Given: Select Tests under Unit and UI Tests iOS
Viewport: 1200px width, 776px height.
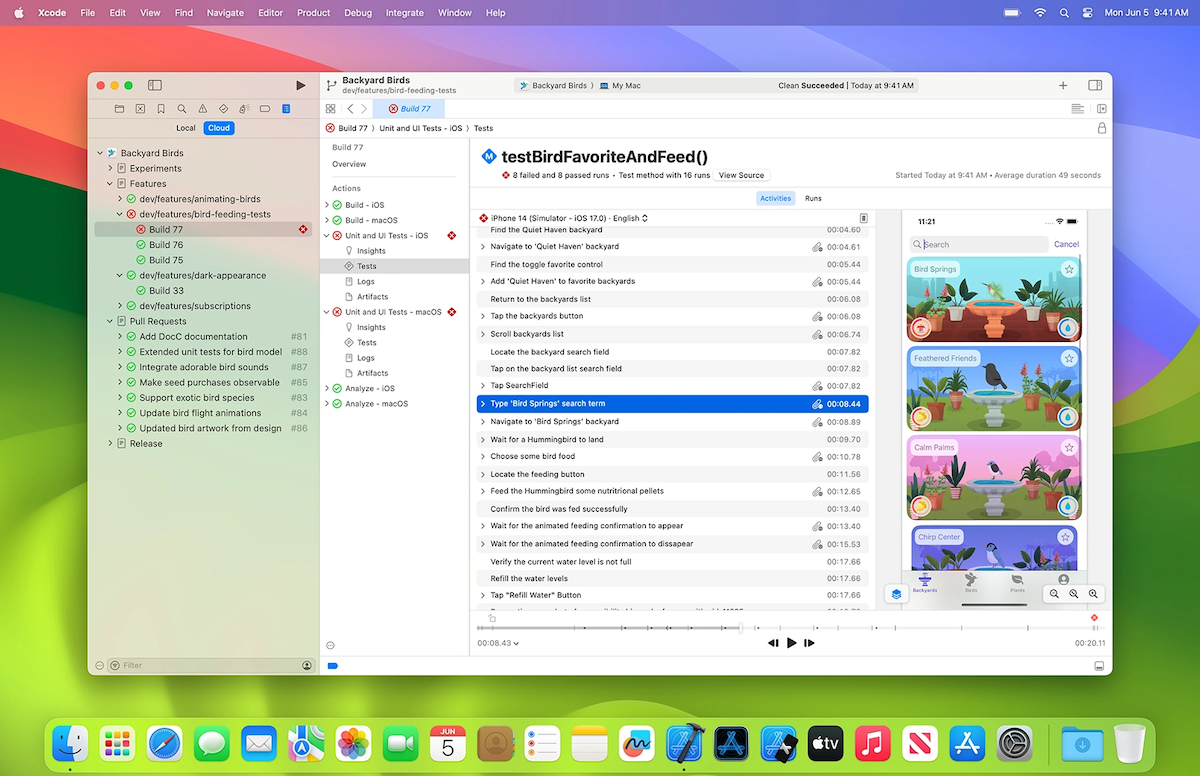Looking at the screenshot, I should [x=369, y=265].
